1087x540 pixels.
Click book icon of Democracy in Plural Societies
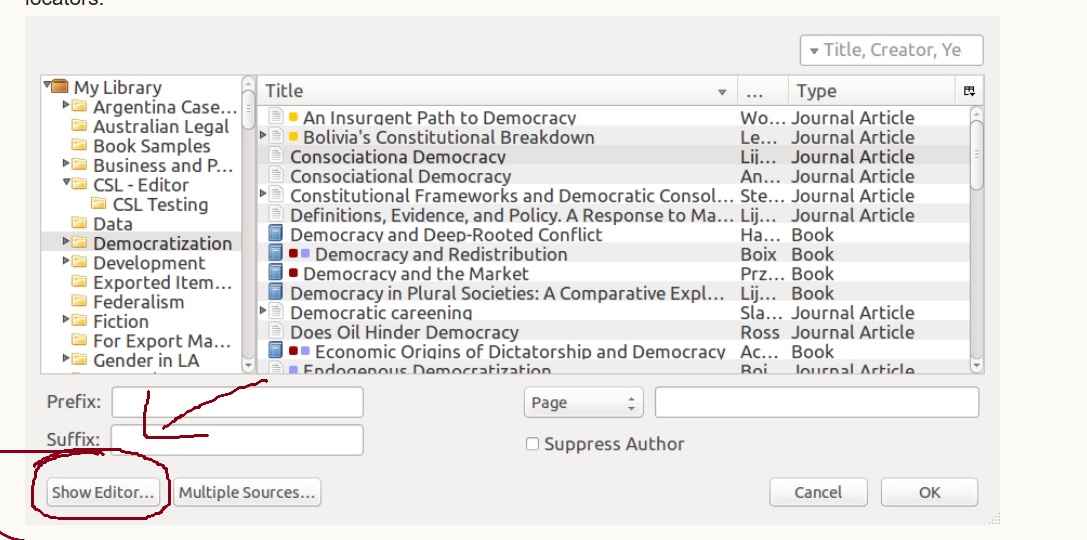pyautogui.click(x=276, y=293)
